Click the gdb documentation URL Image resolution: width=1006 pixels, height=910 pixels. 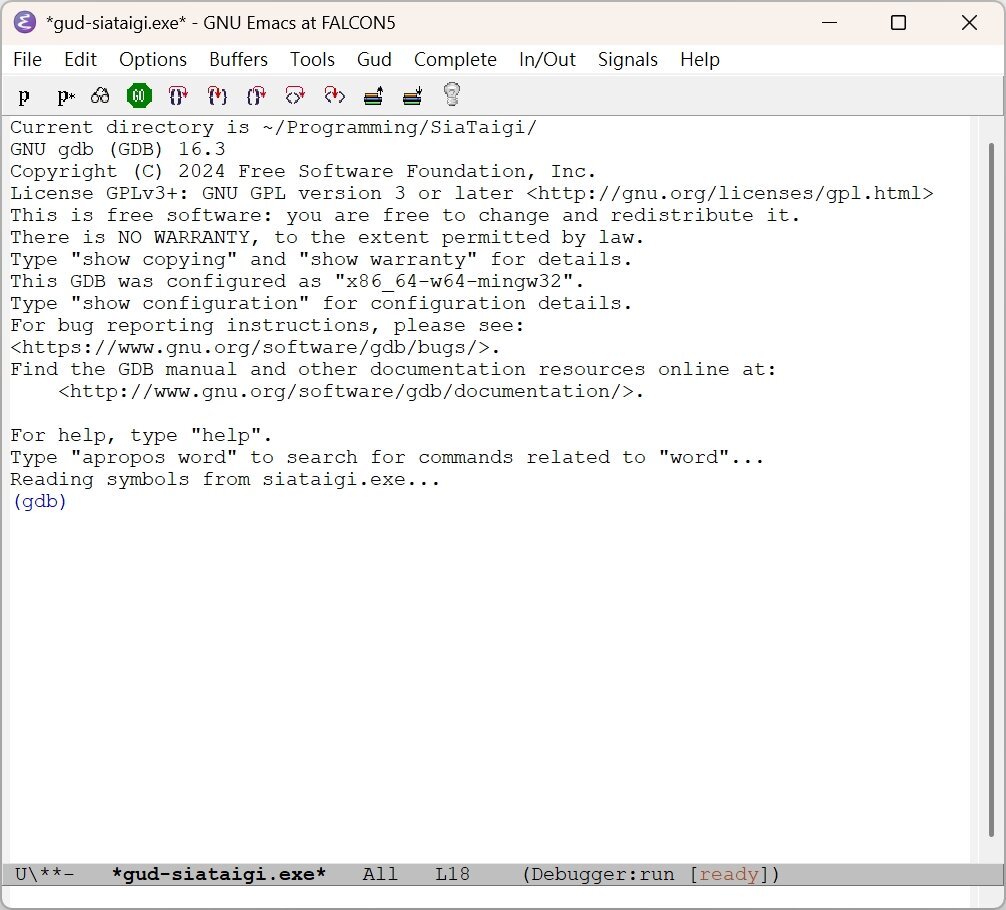pyautogui.click(x=351, y=392)
